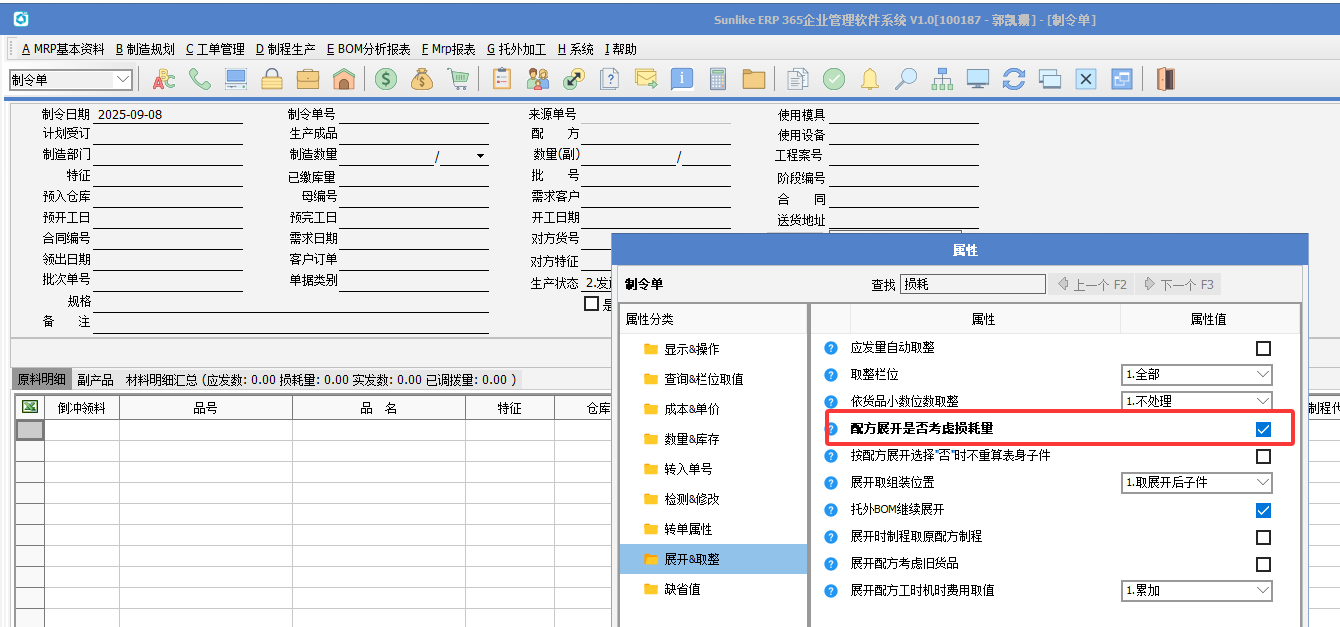Switch to the 副产品 tab
The image size is (1340, 627).
click(x=95, y=380)
